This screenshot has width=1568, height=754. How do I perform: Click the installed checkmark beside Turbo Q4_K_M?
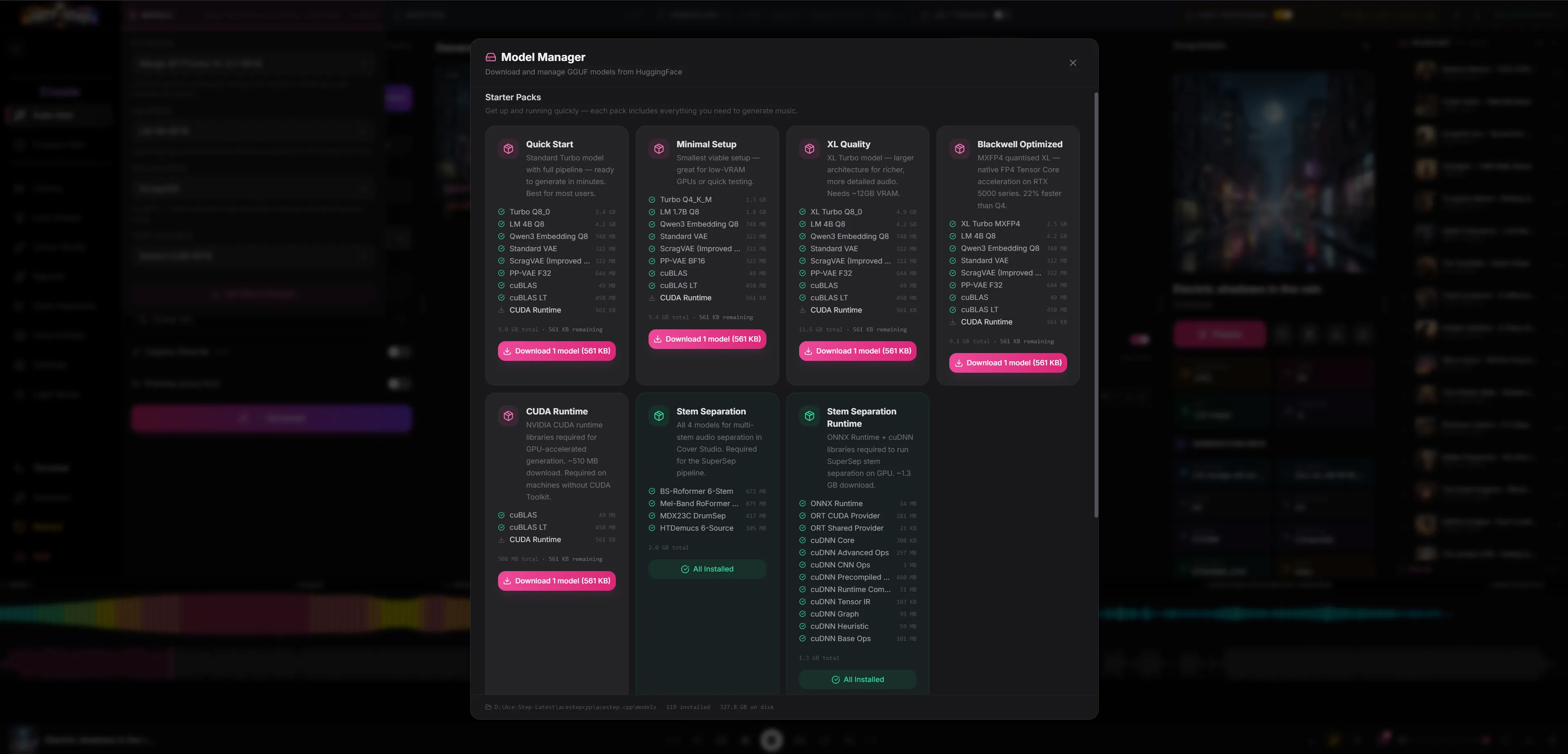pos(652,200)
